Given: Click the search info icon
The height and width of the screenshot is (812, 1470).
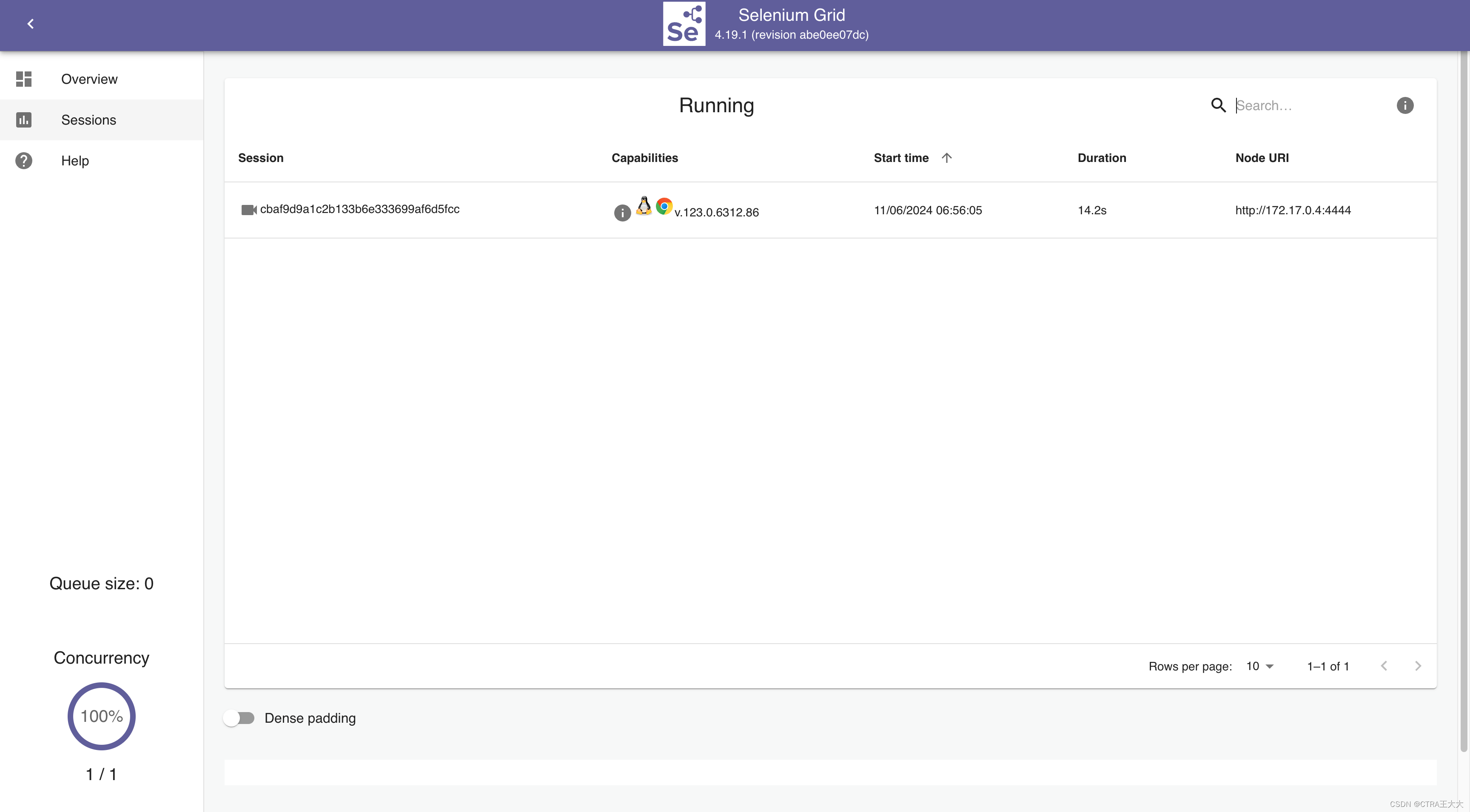Looking at the screenshot, I should pyautogui.click(x=1404, y=105).
